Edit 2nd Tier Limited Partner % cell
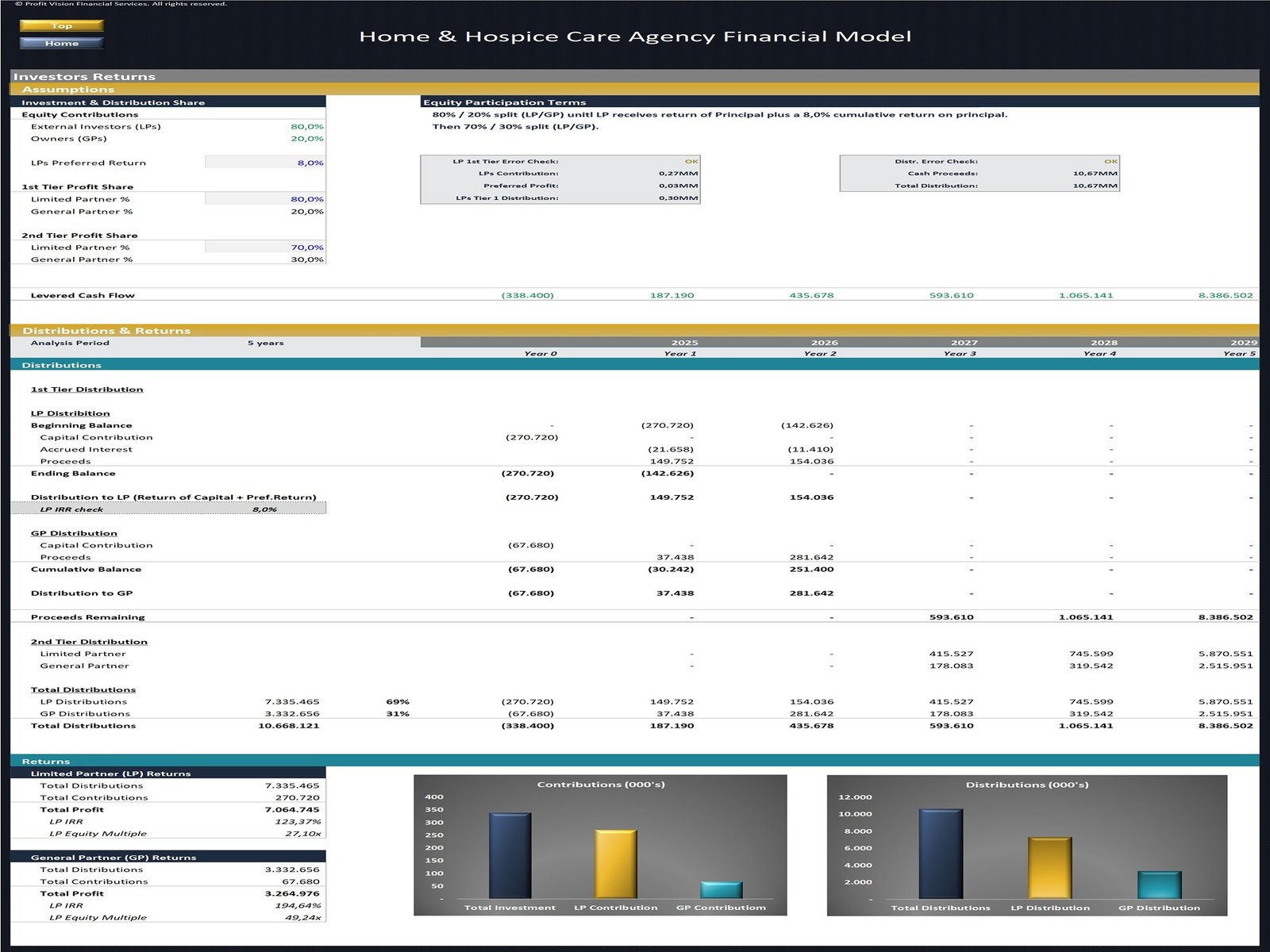Viewport: 1270px width, 952px height. pyautogui.click(x=265, y=248)
